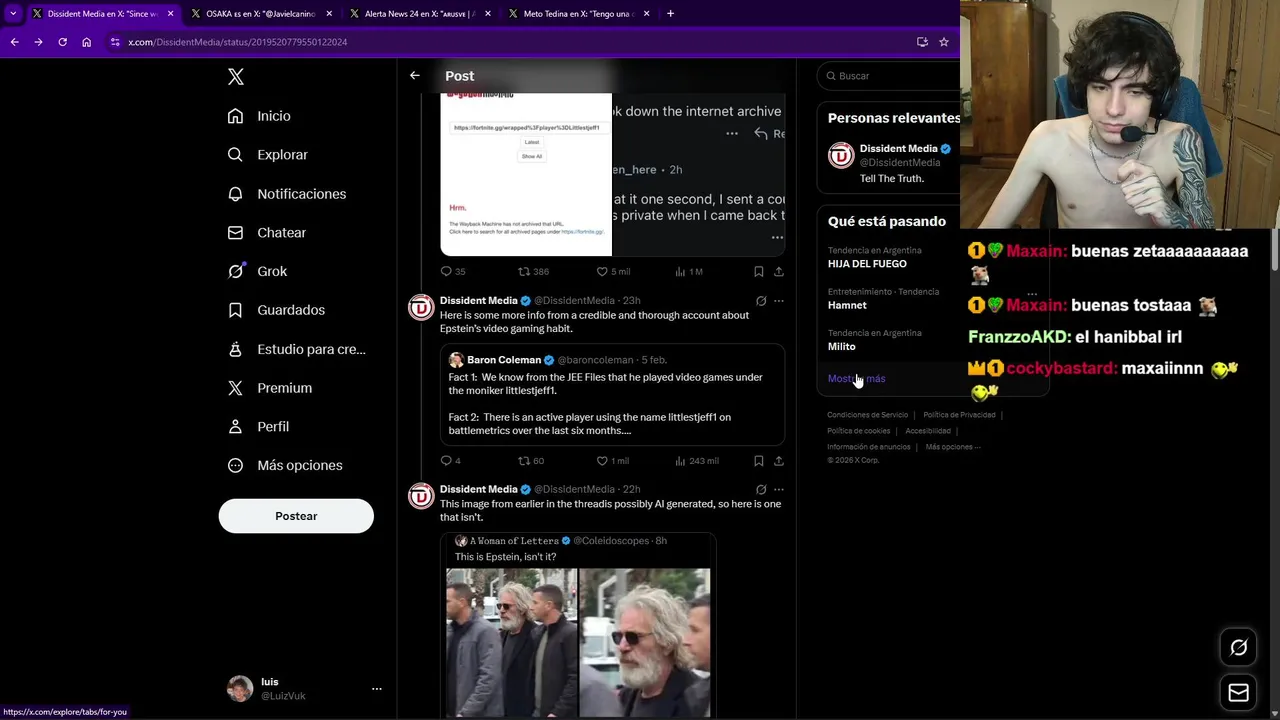The width and height of the screenshot is (1280, 720).
Task: Click back arrow next to Post
Action: (414, 75)
